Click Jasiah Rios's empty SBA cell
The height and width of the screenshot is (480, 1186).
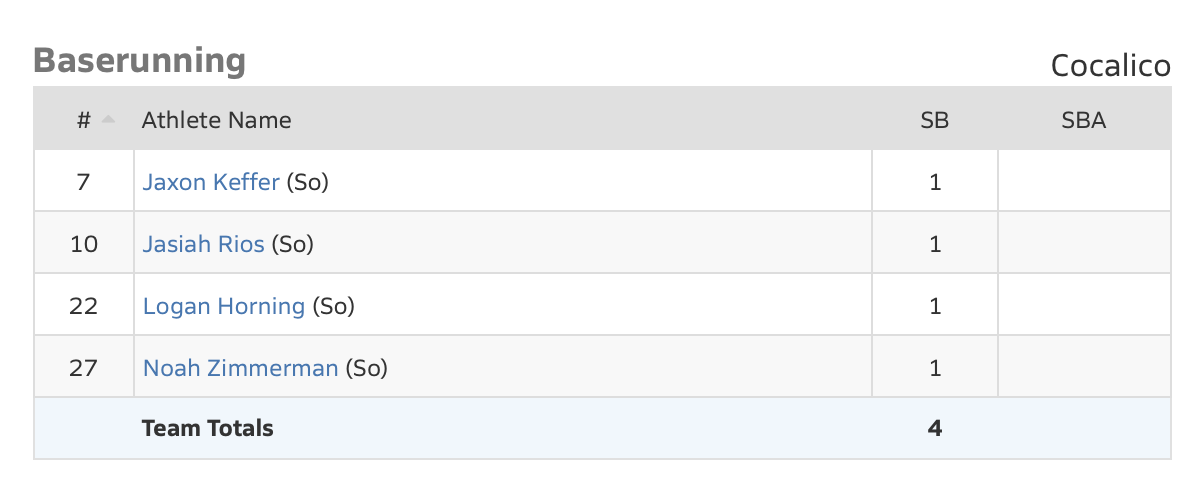[x=1083, y=244]
